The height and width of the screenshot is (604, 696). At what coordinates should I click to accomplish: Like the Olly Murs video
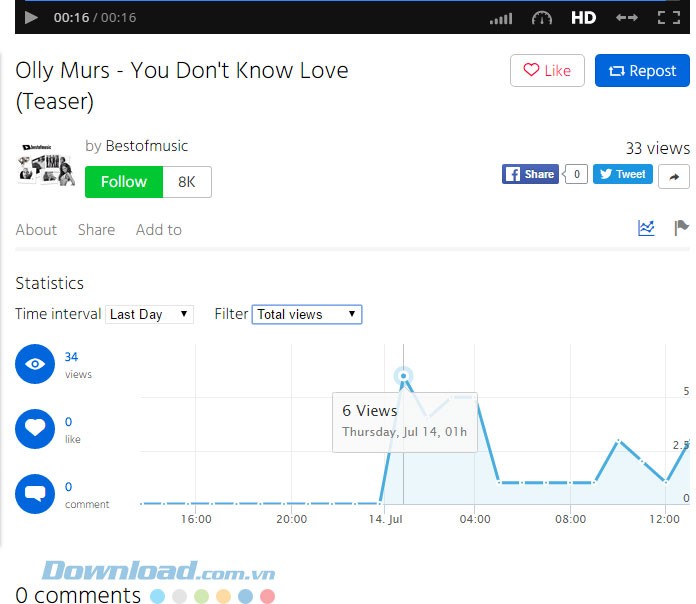547,71
